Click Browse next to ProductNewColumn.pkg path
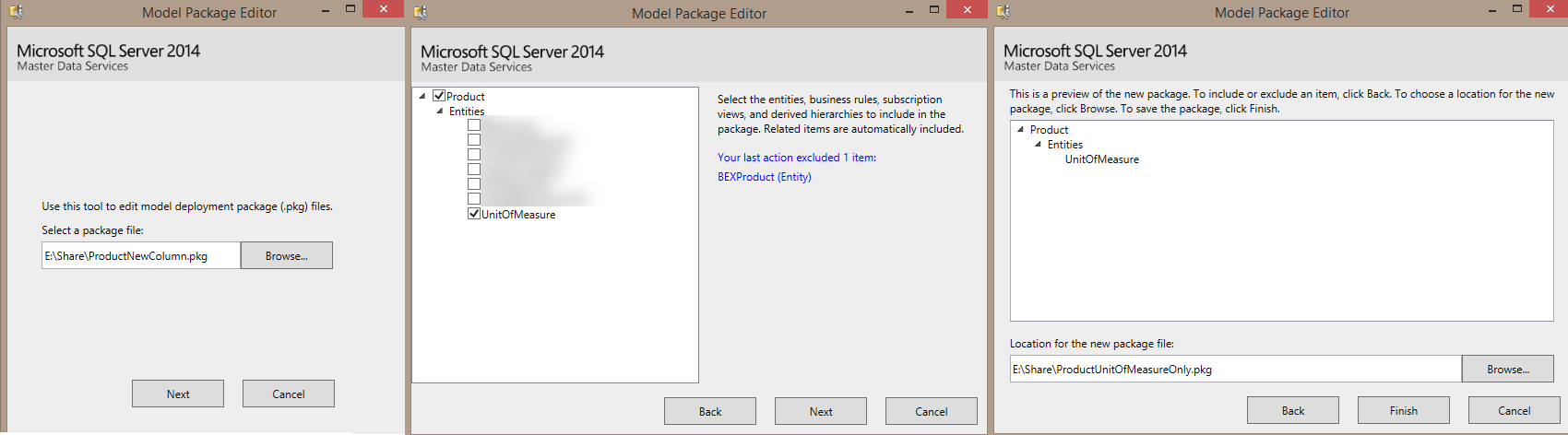 [287, 255]
